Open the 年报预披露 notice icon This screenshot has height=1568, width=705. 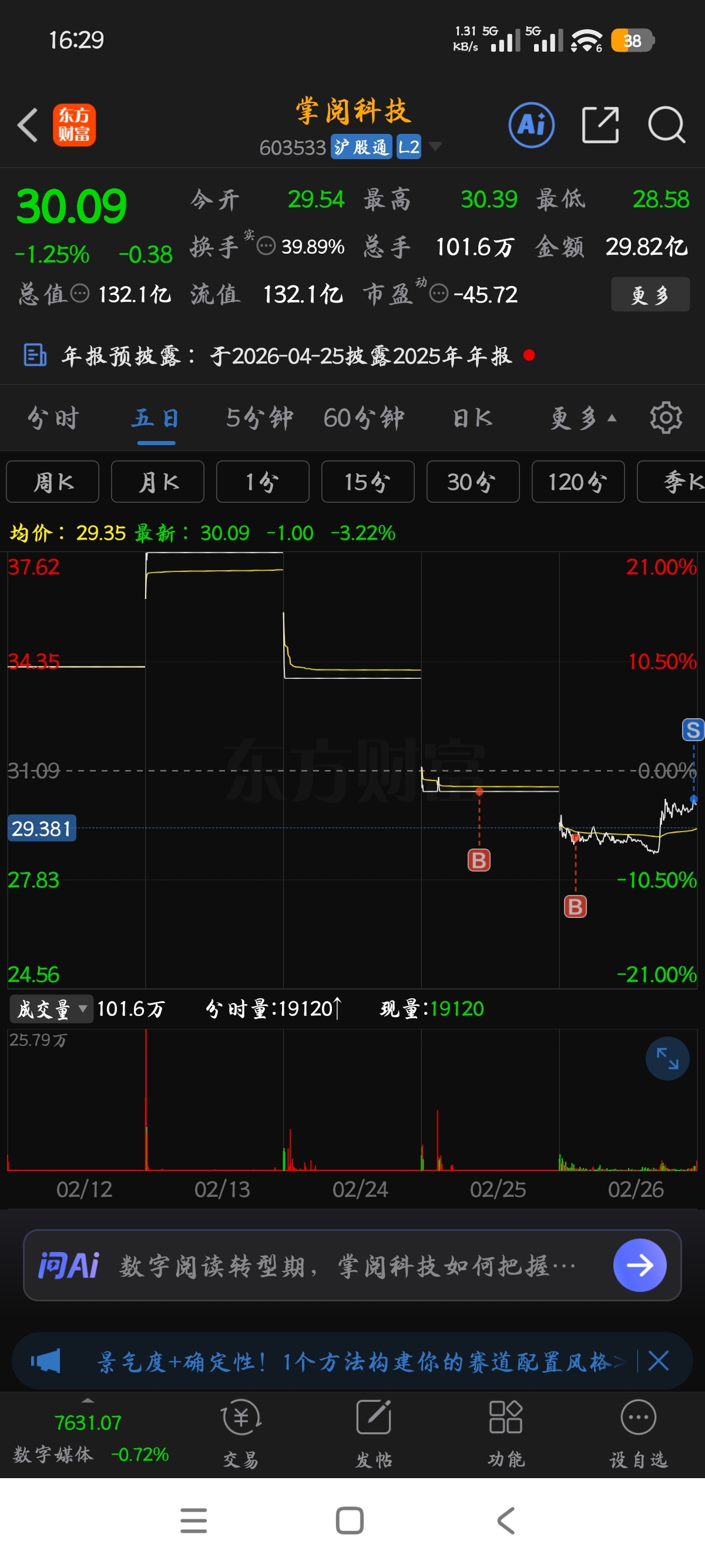pyautogui.click(x=35, y=355)
